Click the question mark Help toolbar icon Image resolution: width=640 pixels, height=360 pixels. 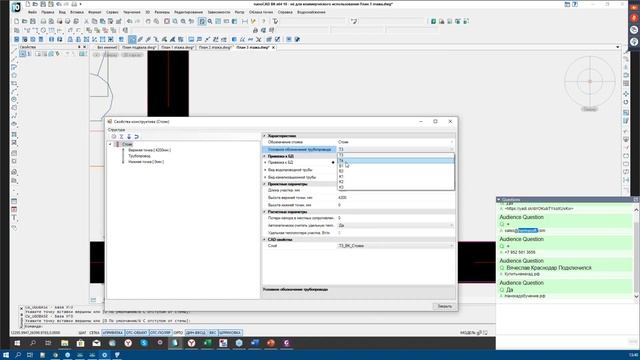coord(263,21)
